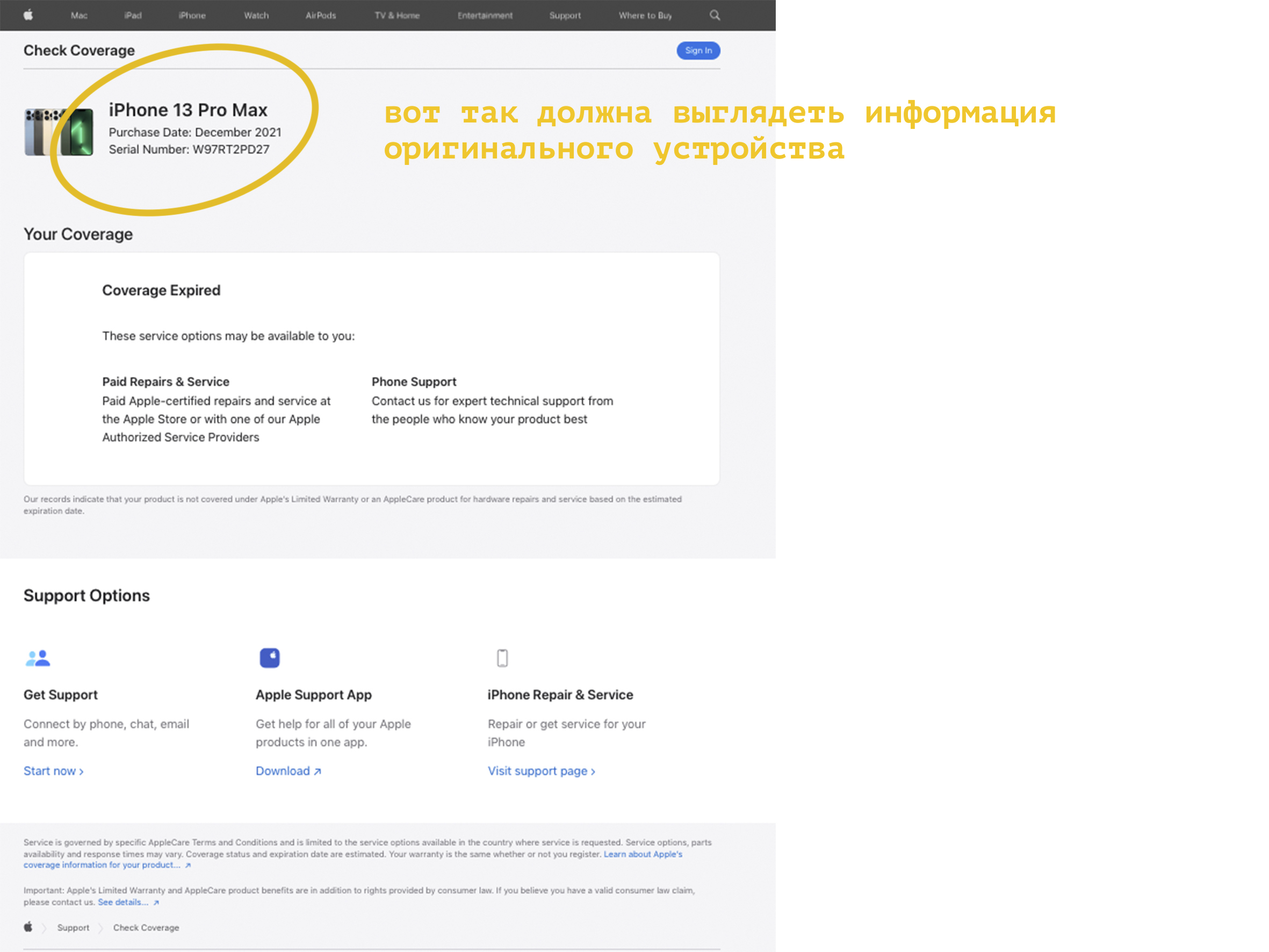Open the AirPods menu

(320, 16)
